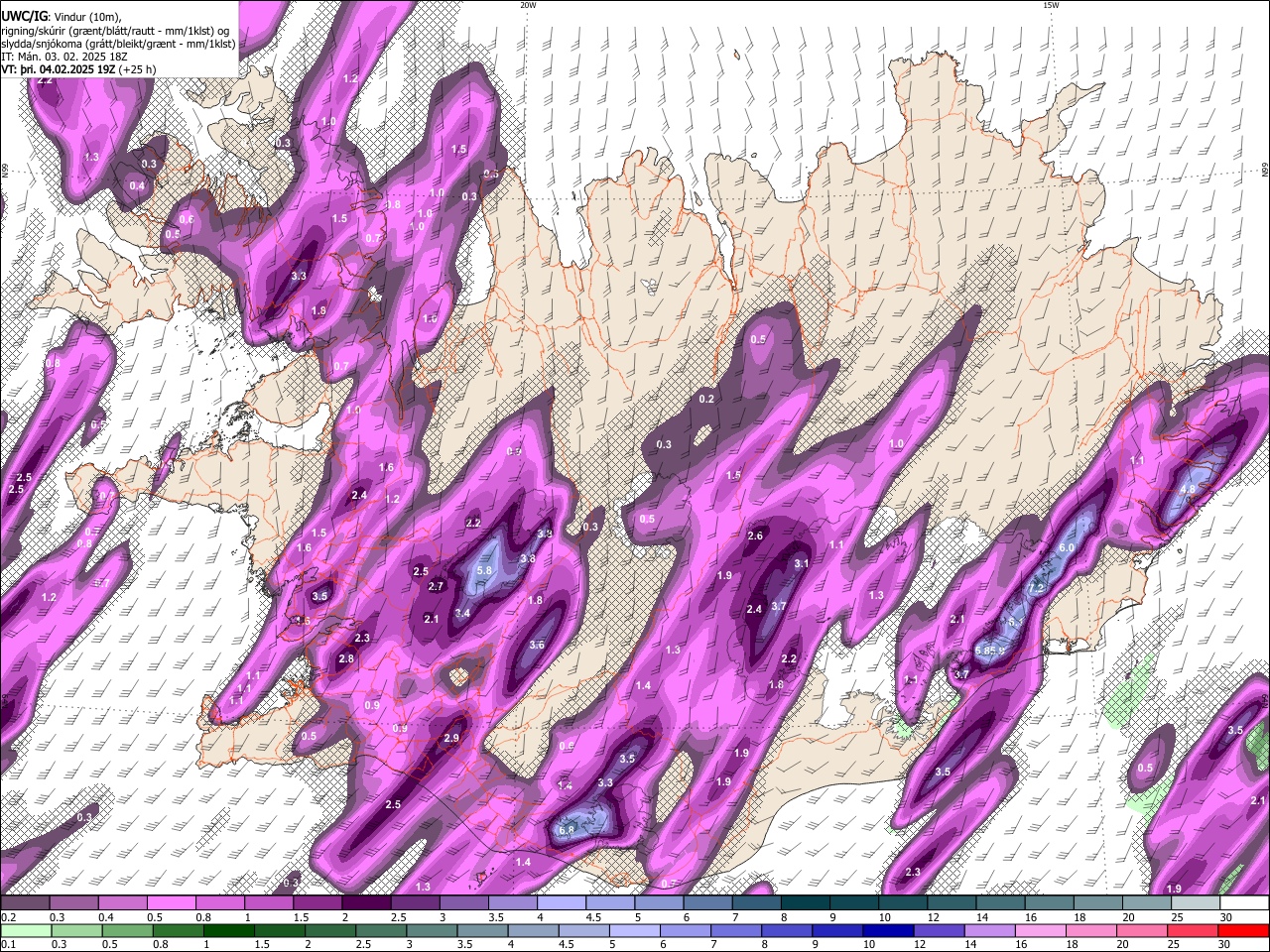The image size is (1270, 952).
Task: Click the palest green rain swatch above 0.1
Action: click(25, 930)
